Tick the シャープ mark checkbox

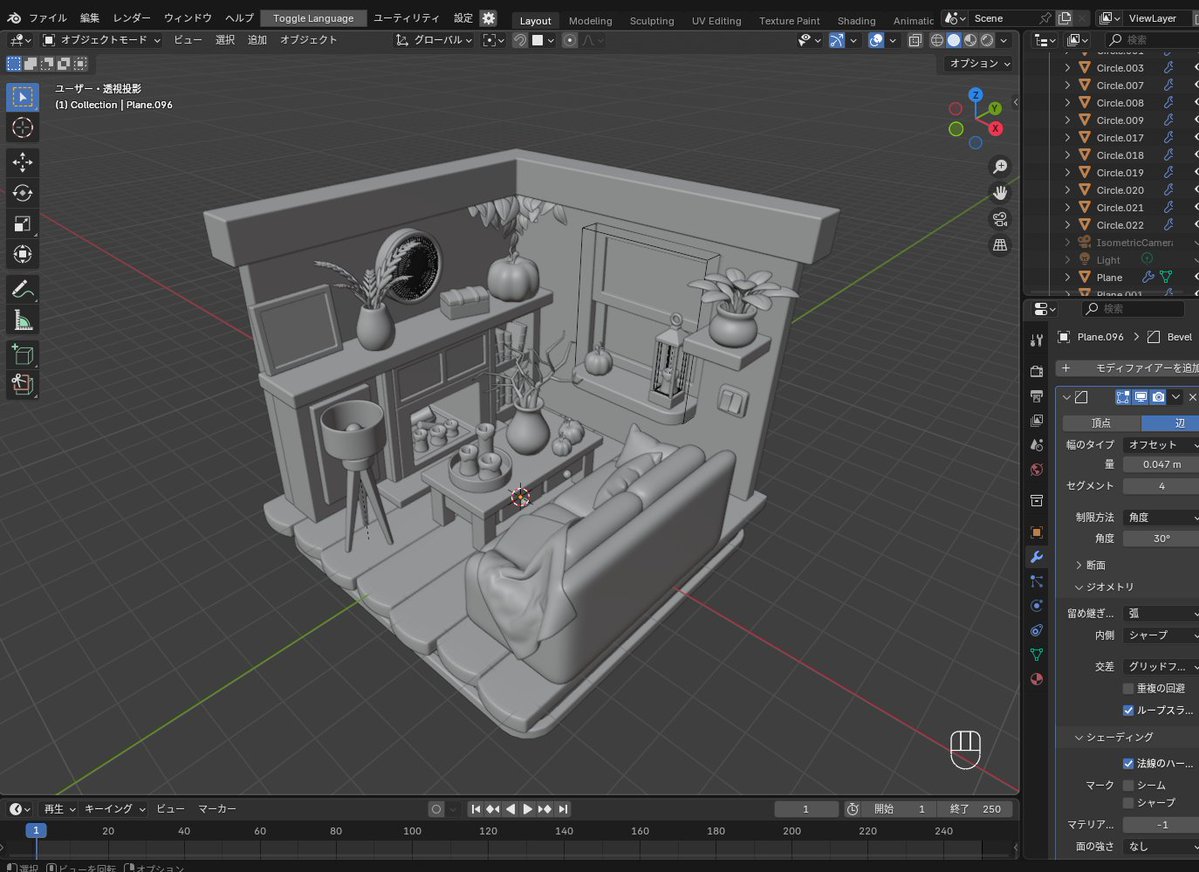1128,802
